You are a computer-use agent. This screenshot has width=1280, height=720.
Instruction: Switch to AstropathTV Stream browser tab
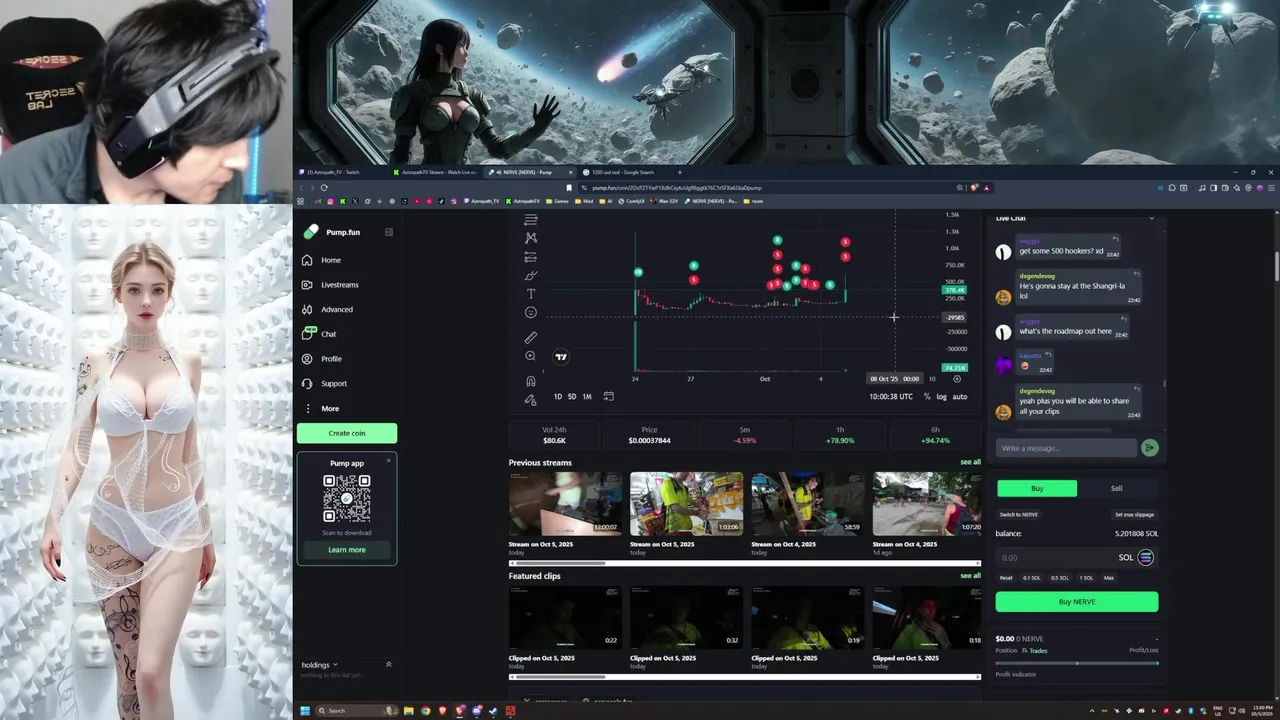(436, 172)
